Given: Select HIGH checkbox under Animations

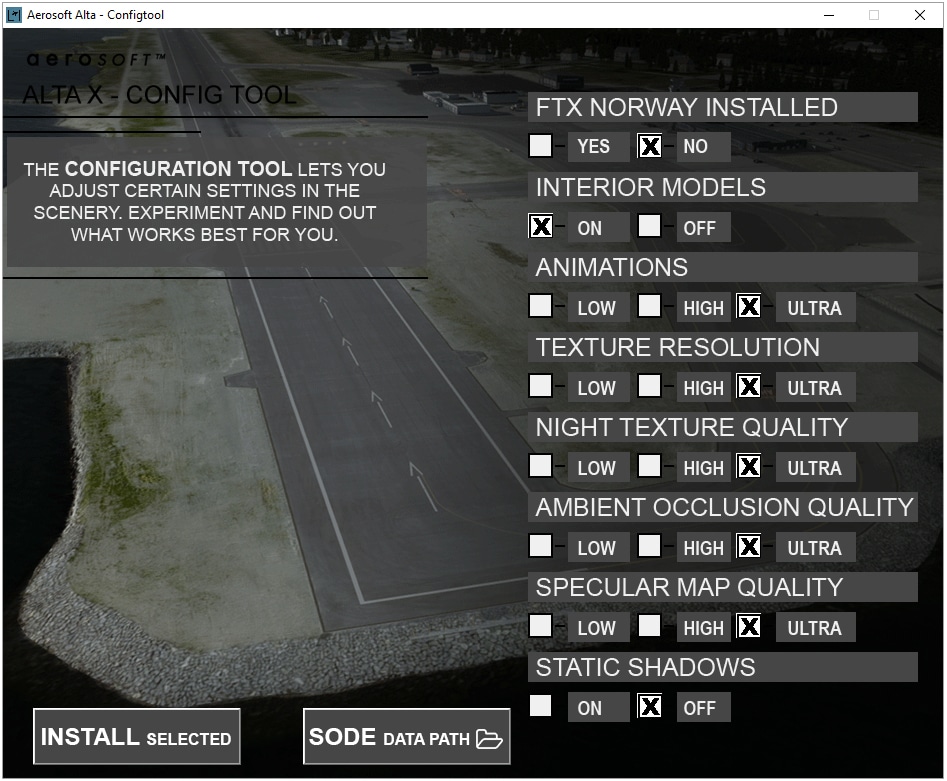Looking at the screenshot, I should click(649, 306).
